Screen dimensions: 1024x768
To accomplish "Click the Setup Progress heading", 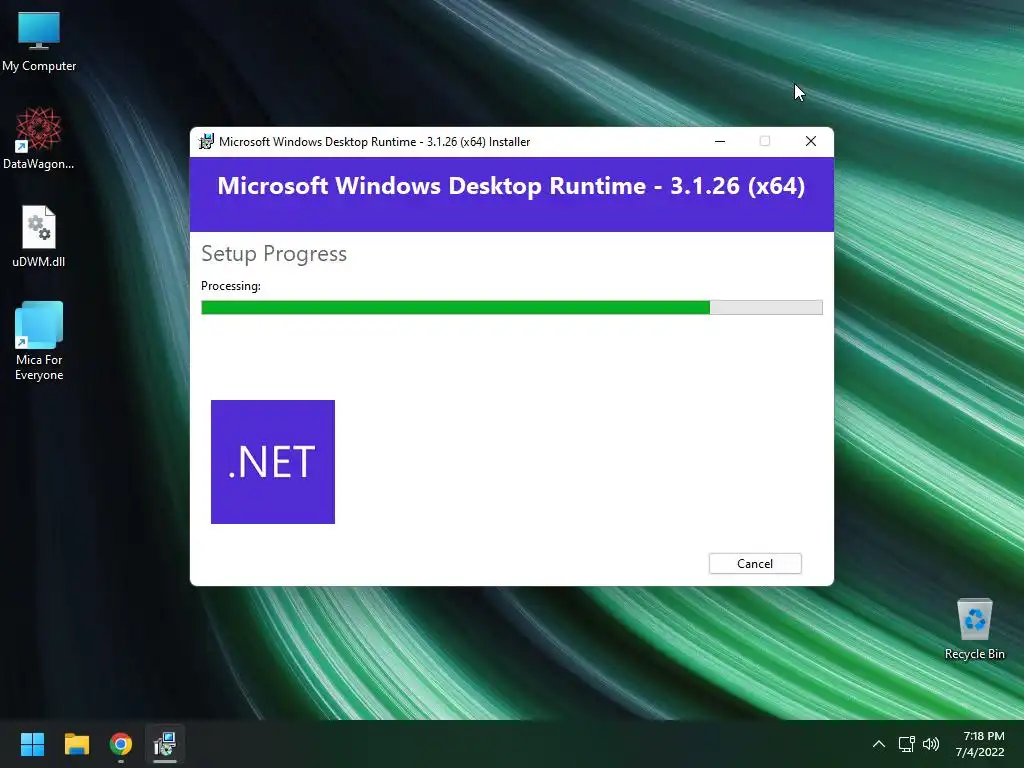I will tap(274, 253).
